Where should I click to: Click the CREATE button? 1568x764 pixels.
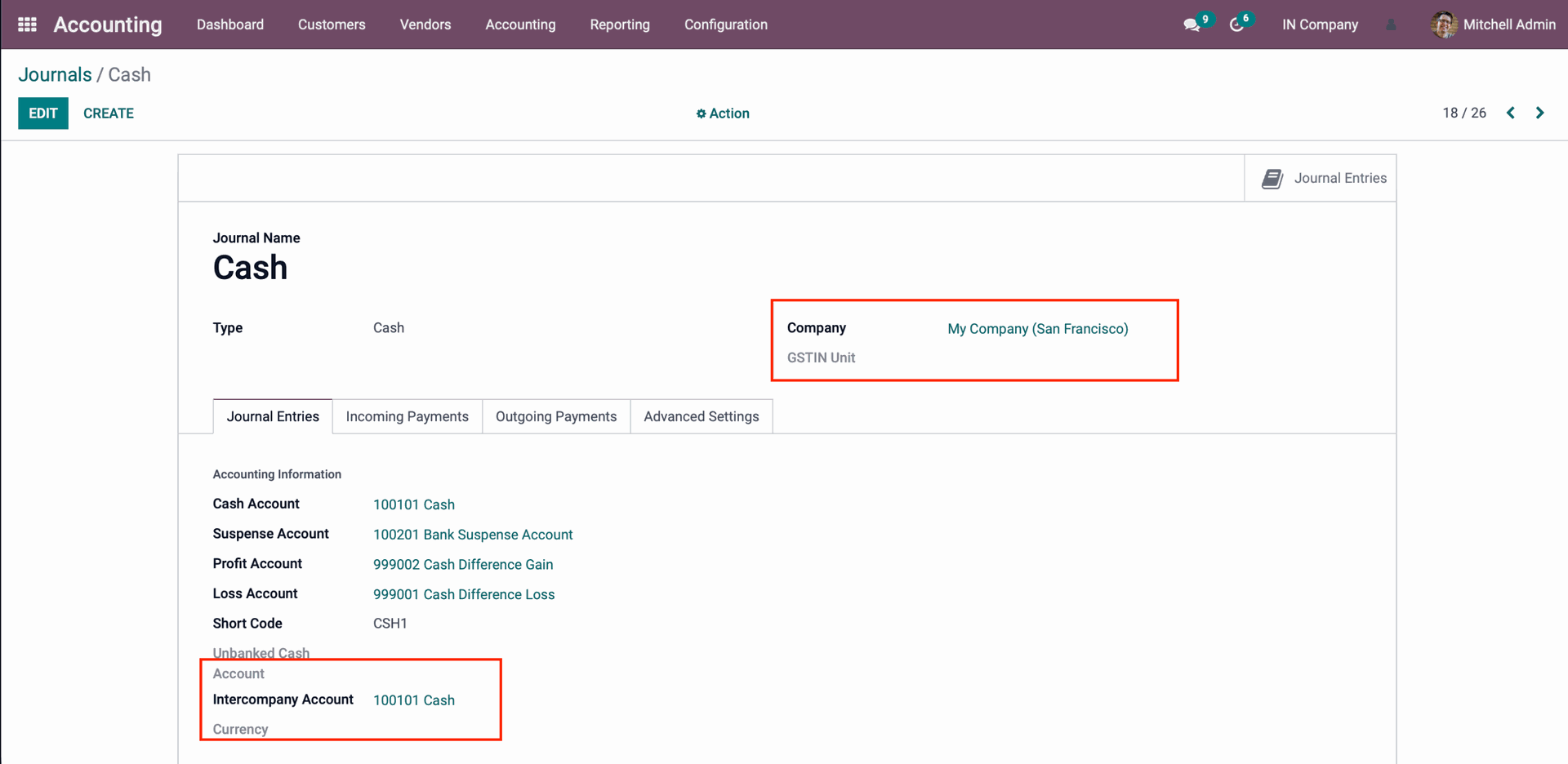click(x=109, y=113)
